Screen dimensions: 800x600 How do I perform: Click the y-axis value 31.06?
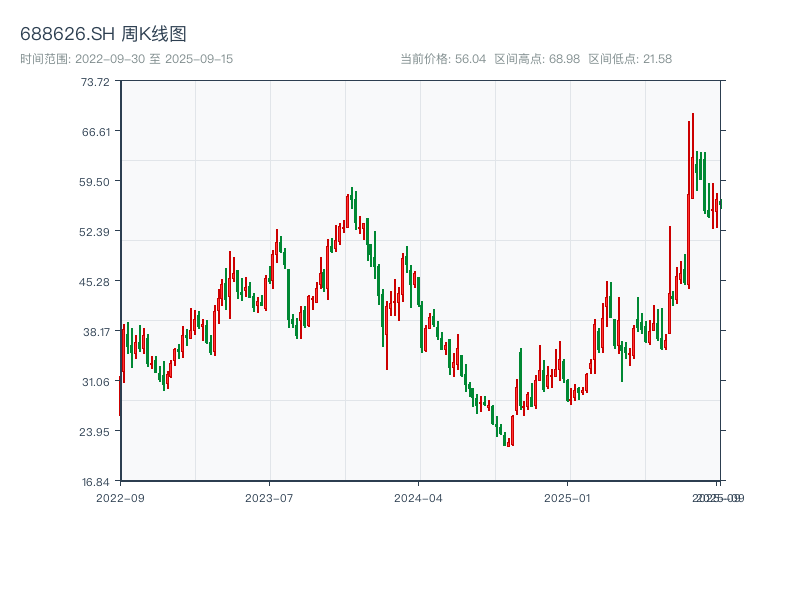tap(96, 382)
